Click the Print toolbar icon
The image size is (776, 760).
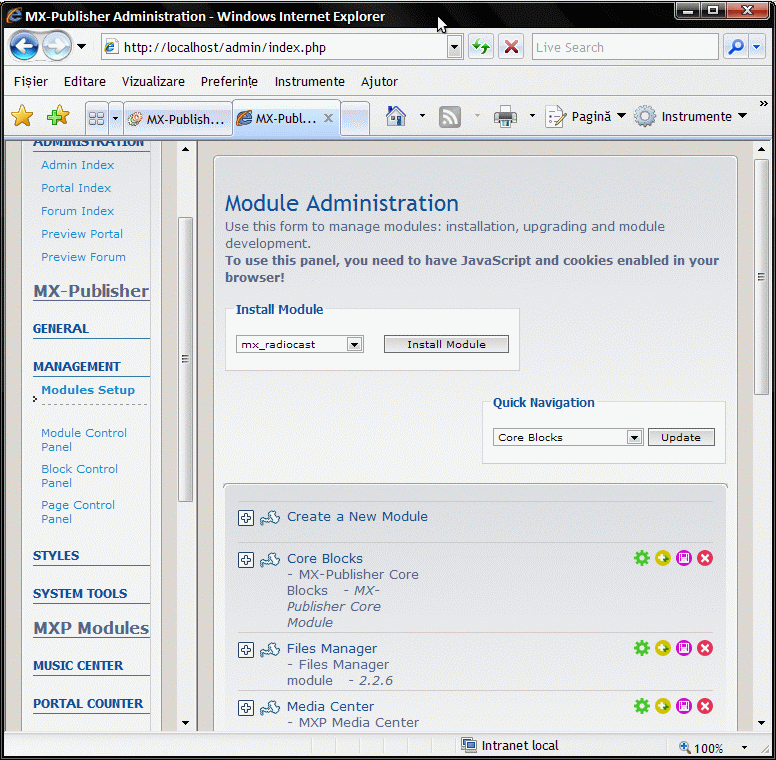coord(505,117)
